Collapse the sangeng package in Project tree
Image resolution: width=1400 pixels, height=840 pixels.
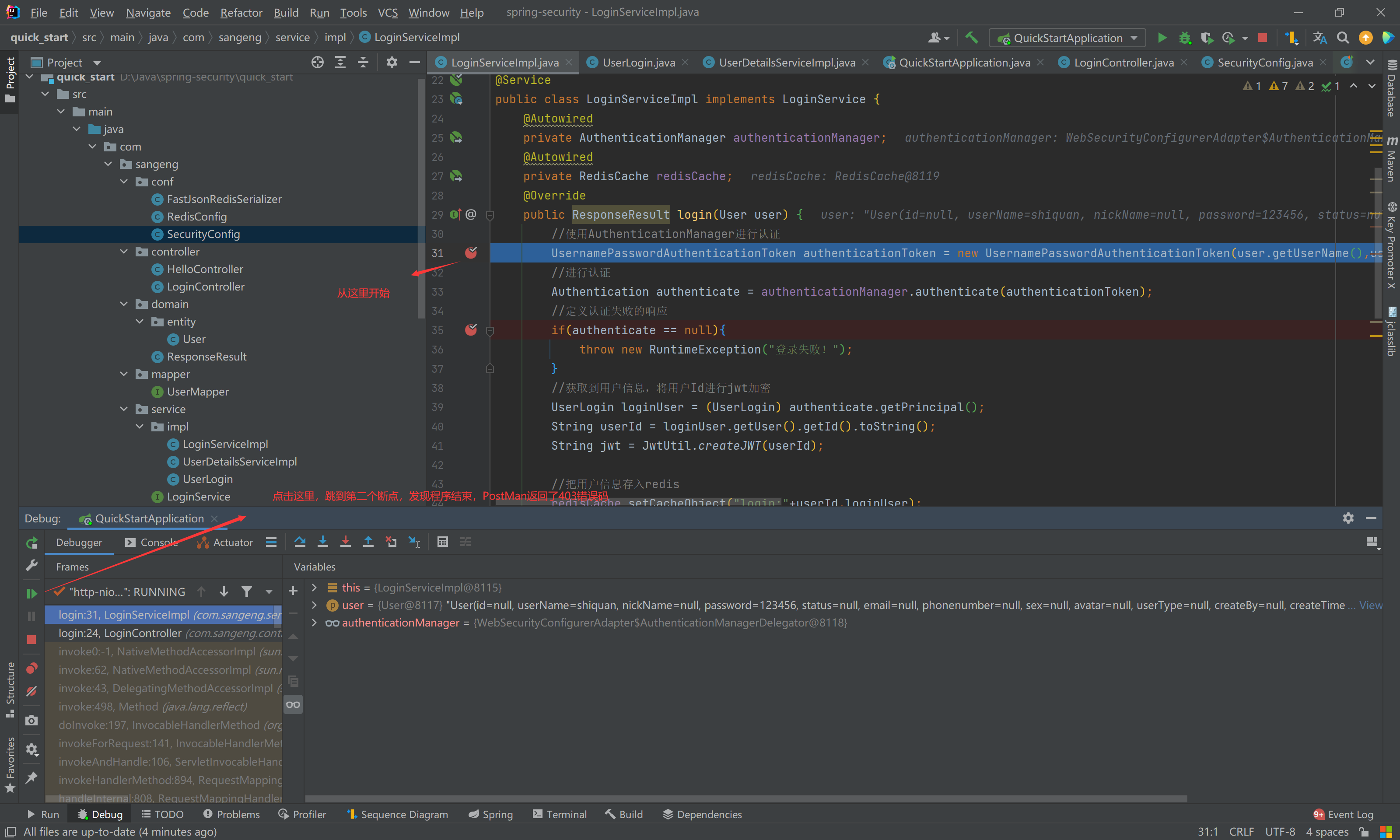108,164
